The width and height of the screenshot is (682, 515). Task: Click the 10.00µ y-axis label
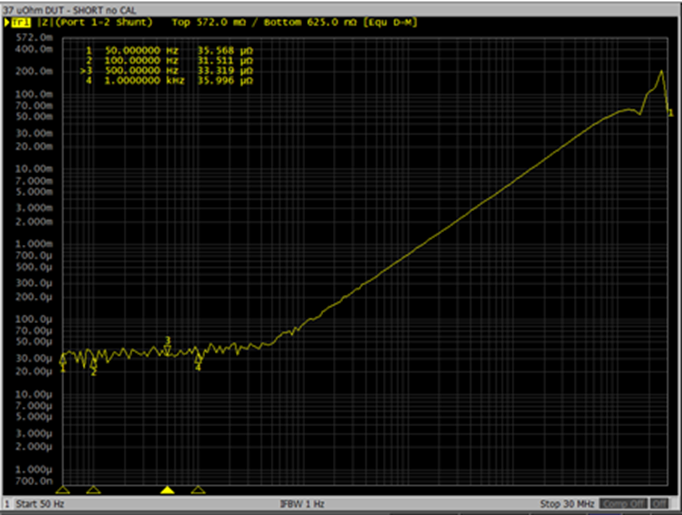coord(34,394)
